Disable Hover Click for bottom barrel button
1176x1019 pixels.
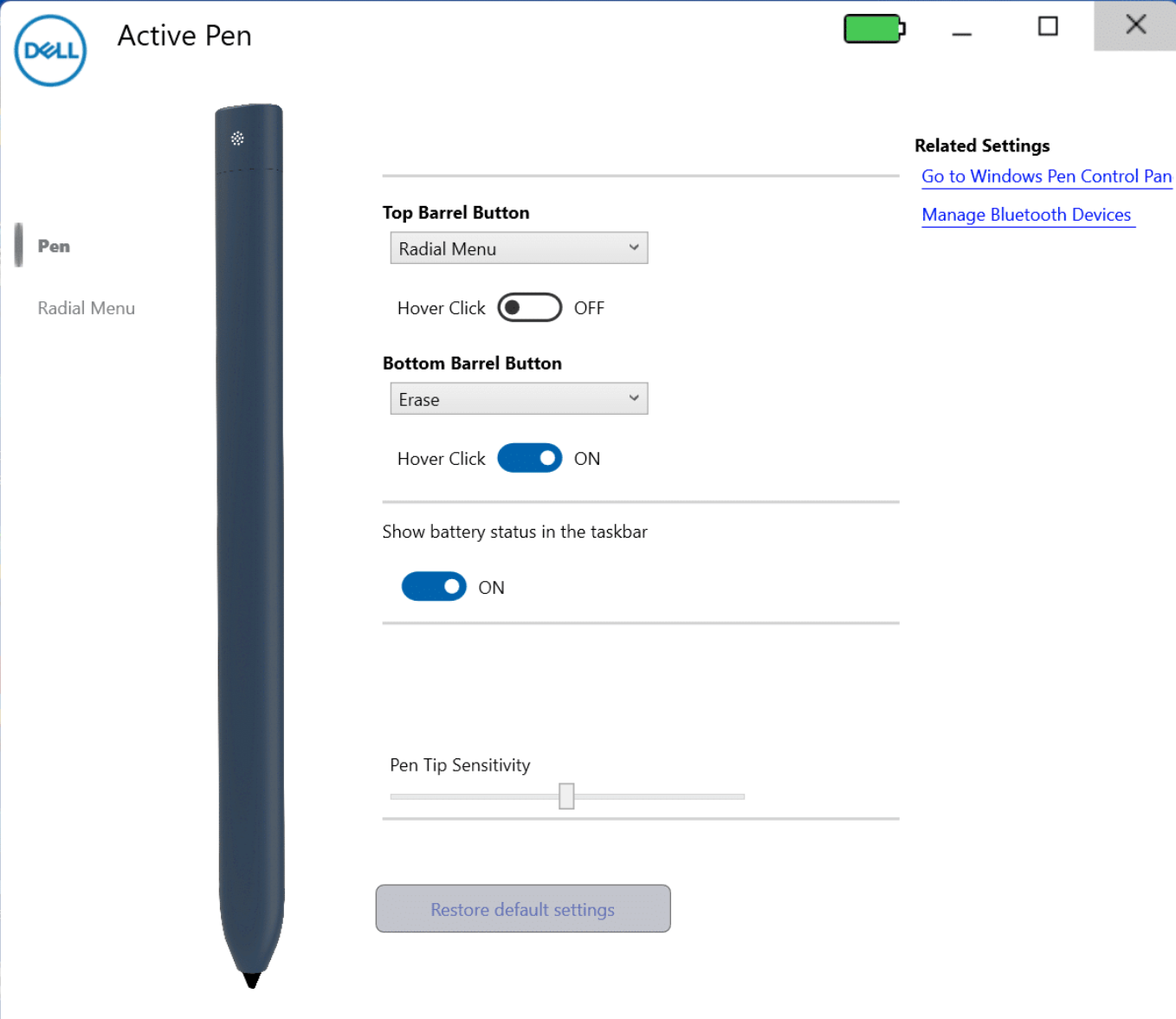click(530, 458)
